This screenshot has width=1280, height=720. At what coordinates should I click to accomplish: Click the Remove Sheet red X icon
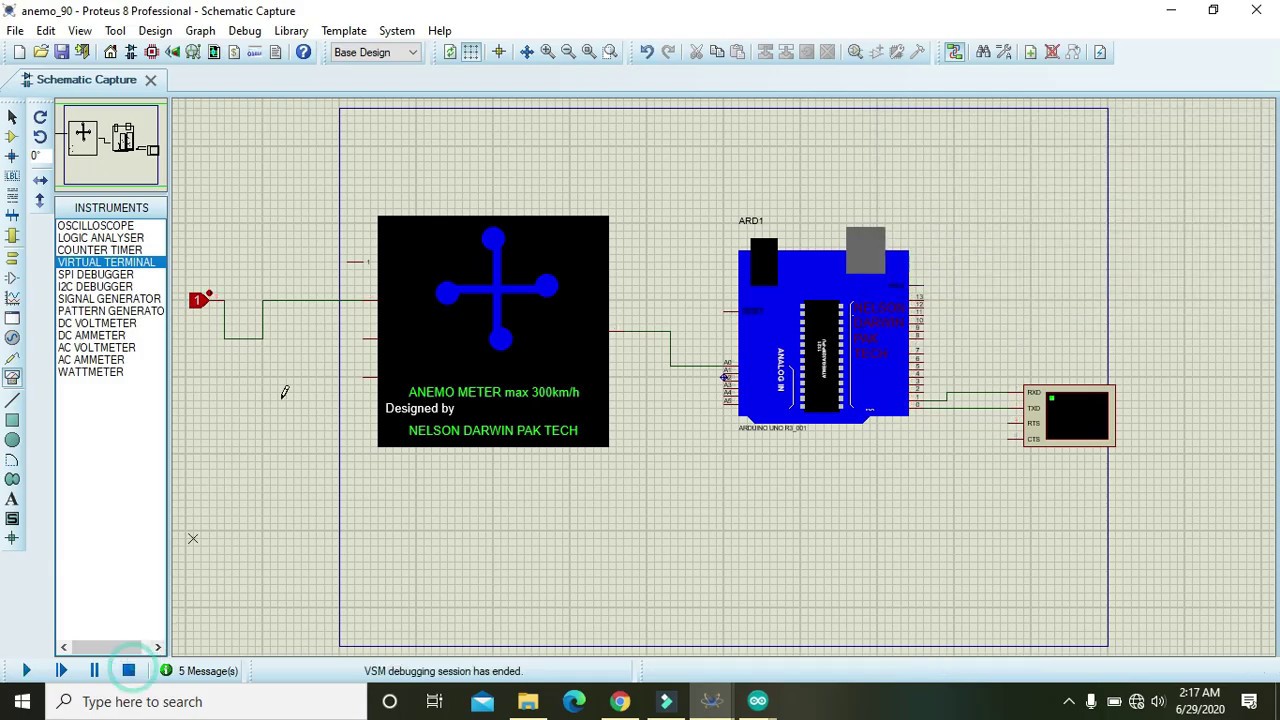tap(1052, 52)
